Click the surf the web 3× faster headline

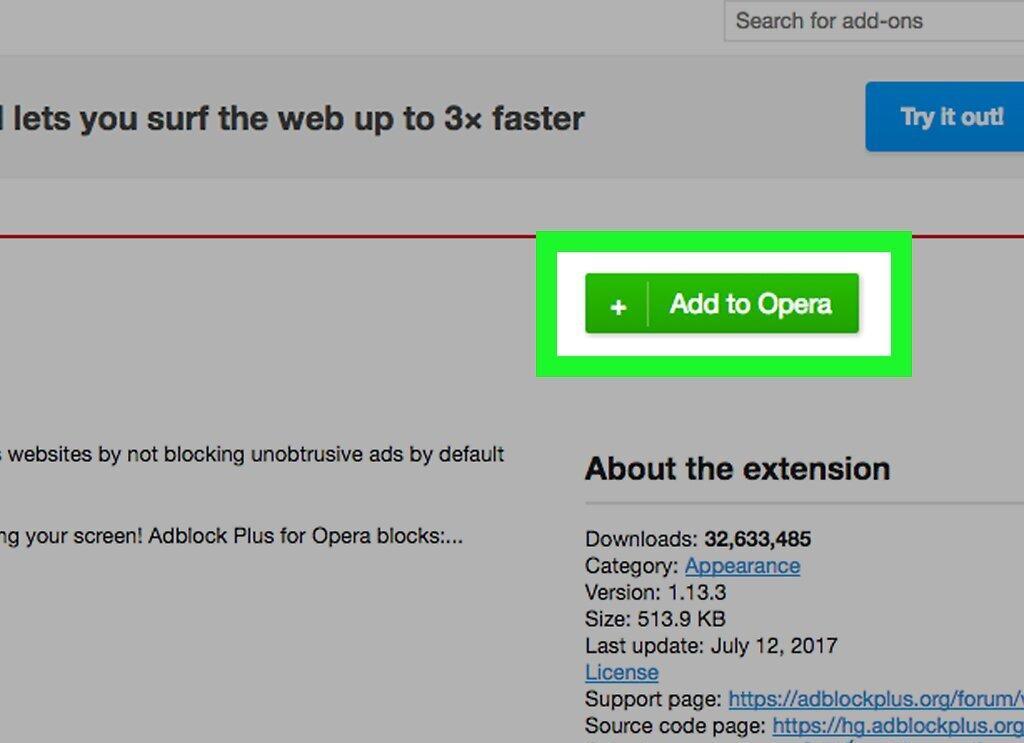292,119
